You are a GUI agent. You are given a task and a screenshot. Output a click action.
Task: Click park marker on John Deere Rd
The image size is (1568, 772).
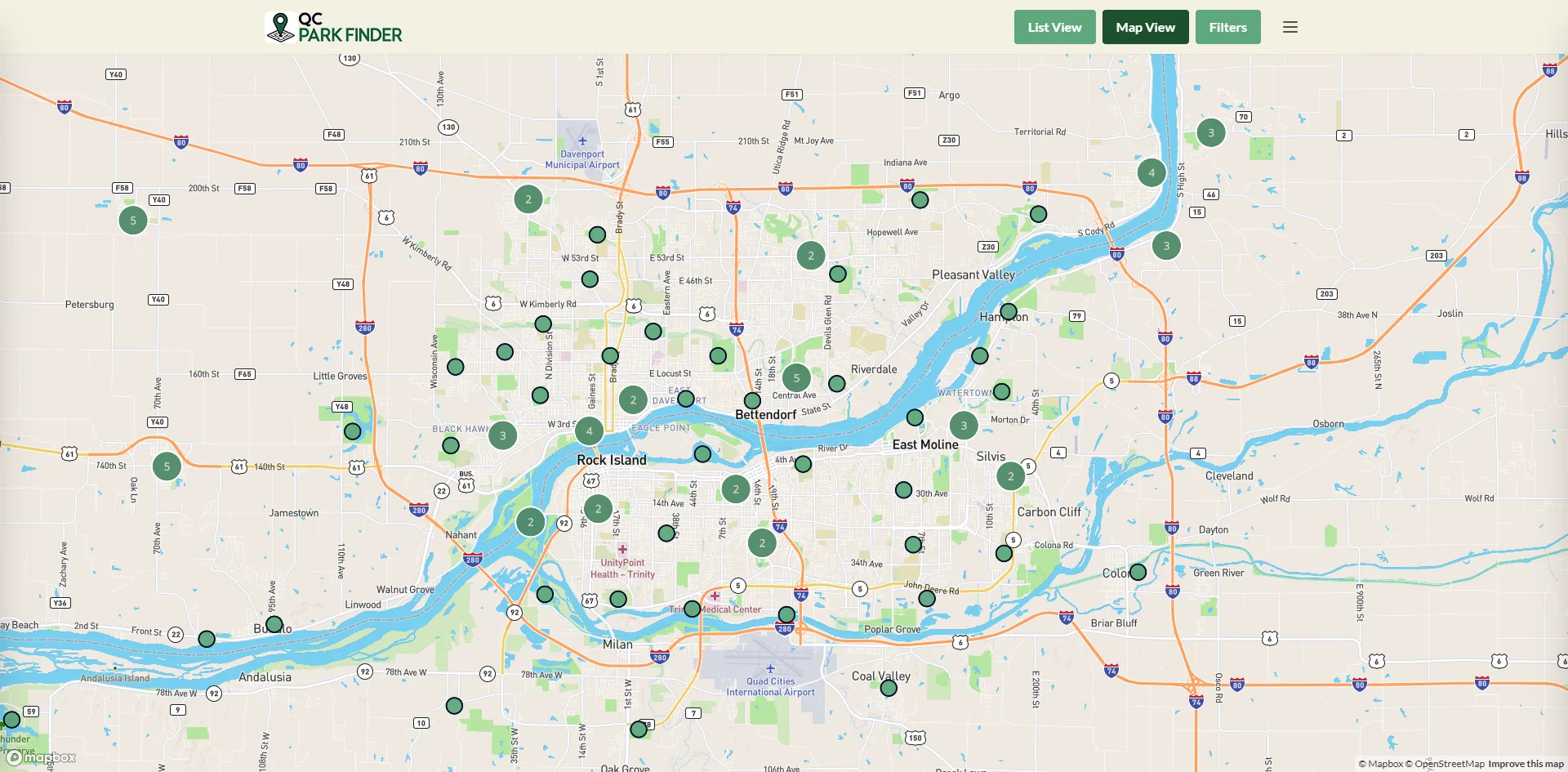click(x=927, y=599)
